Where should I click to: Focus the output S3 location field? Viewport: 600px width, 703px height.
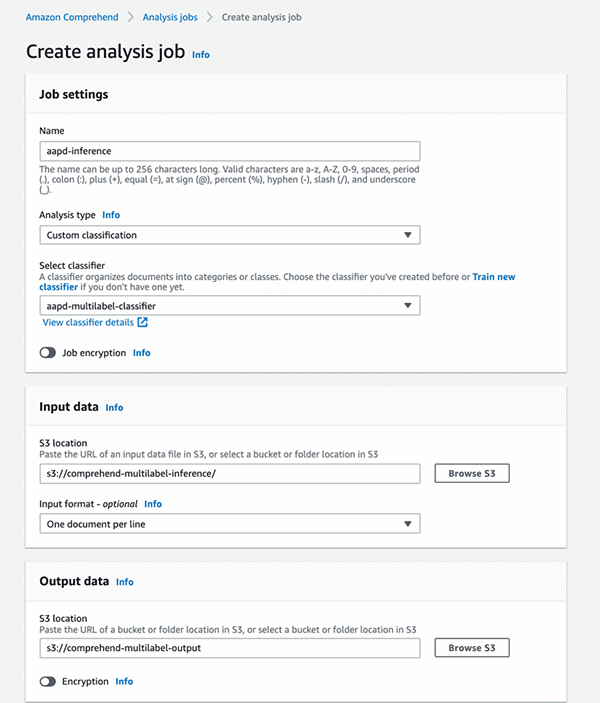229,648
